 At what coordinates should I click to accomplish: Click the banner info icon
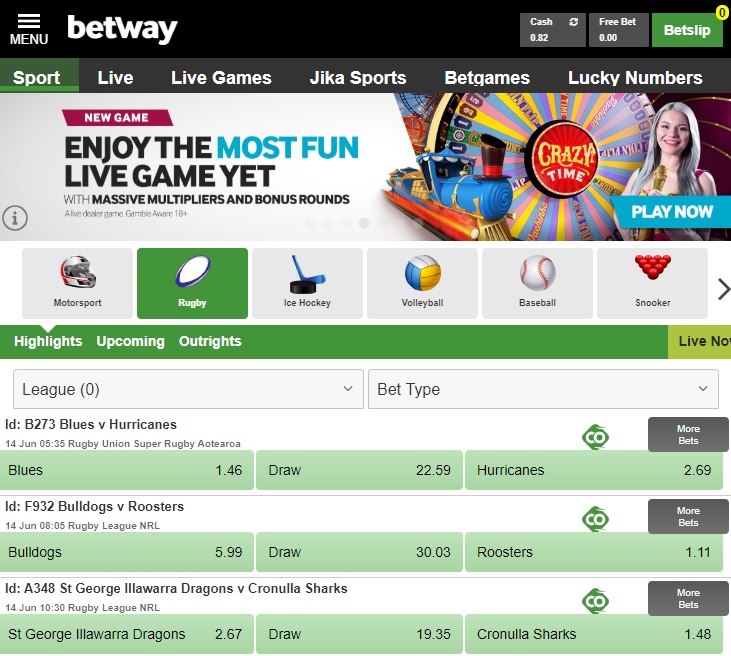pyautogui.click(x=15, y=218)
